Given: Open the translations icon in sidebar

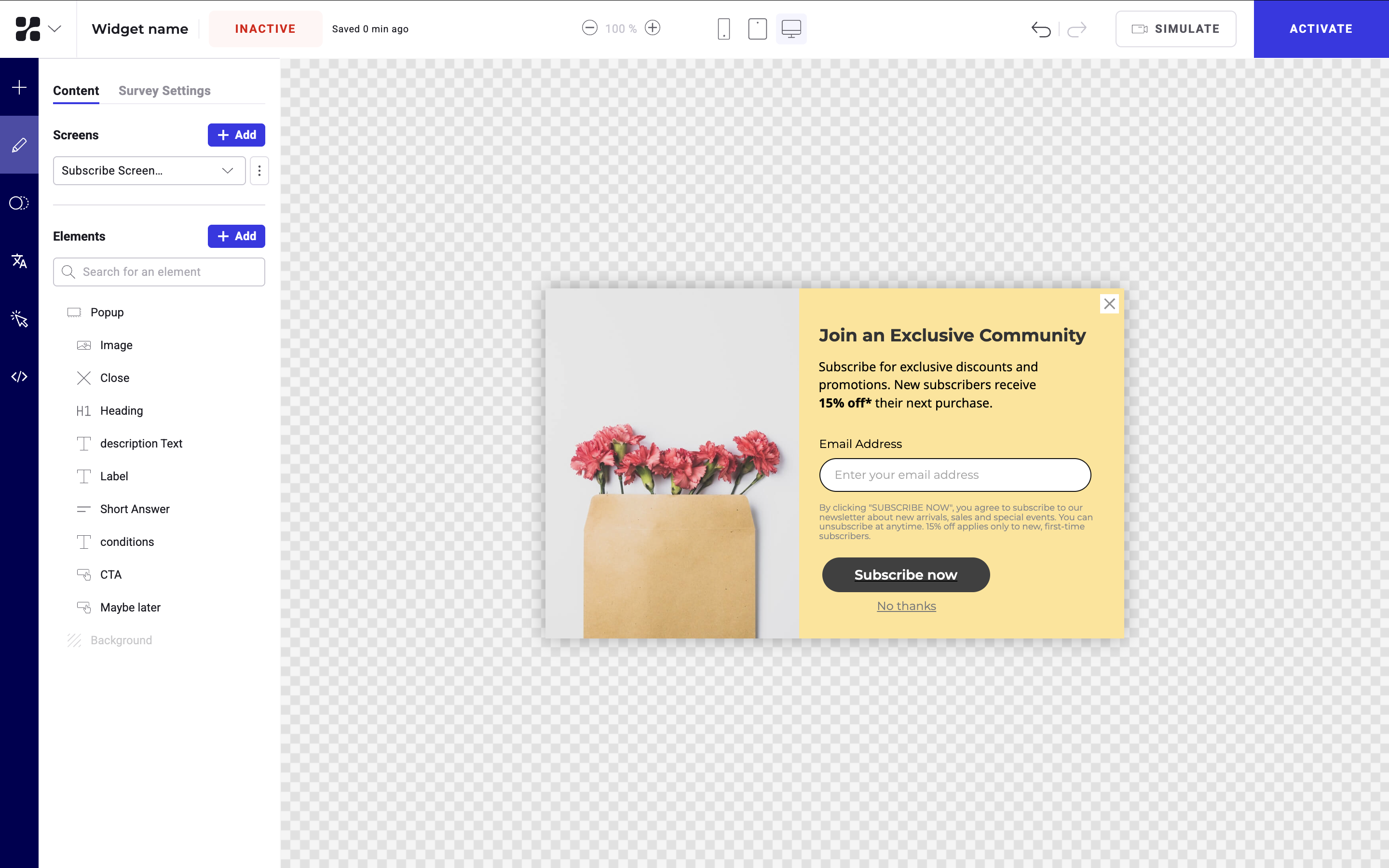Looking at the screenshot, I should tap(19, 261).
